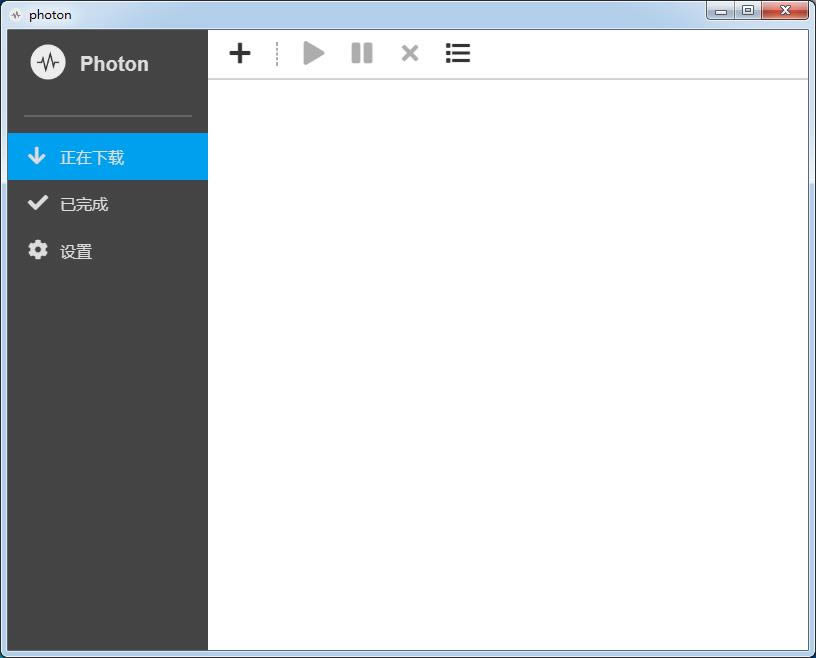816x658 pixels.
Task: Maximize the photon window
Action: 748,10
